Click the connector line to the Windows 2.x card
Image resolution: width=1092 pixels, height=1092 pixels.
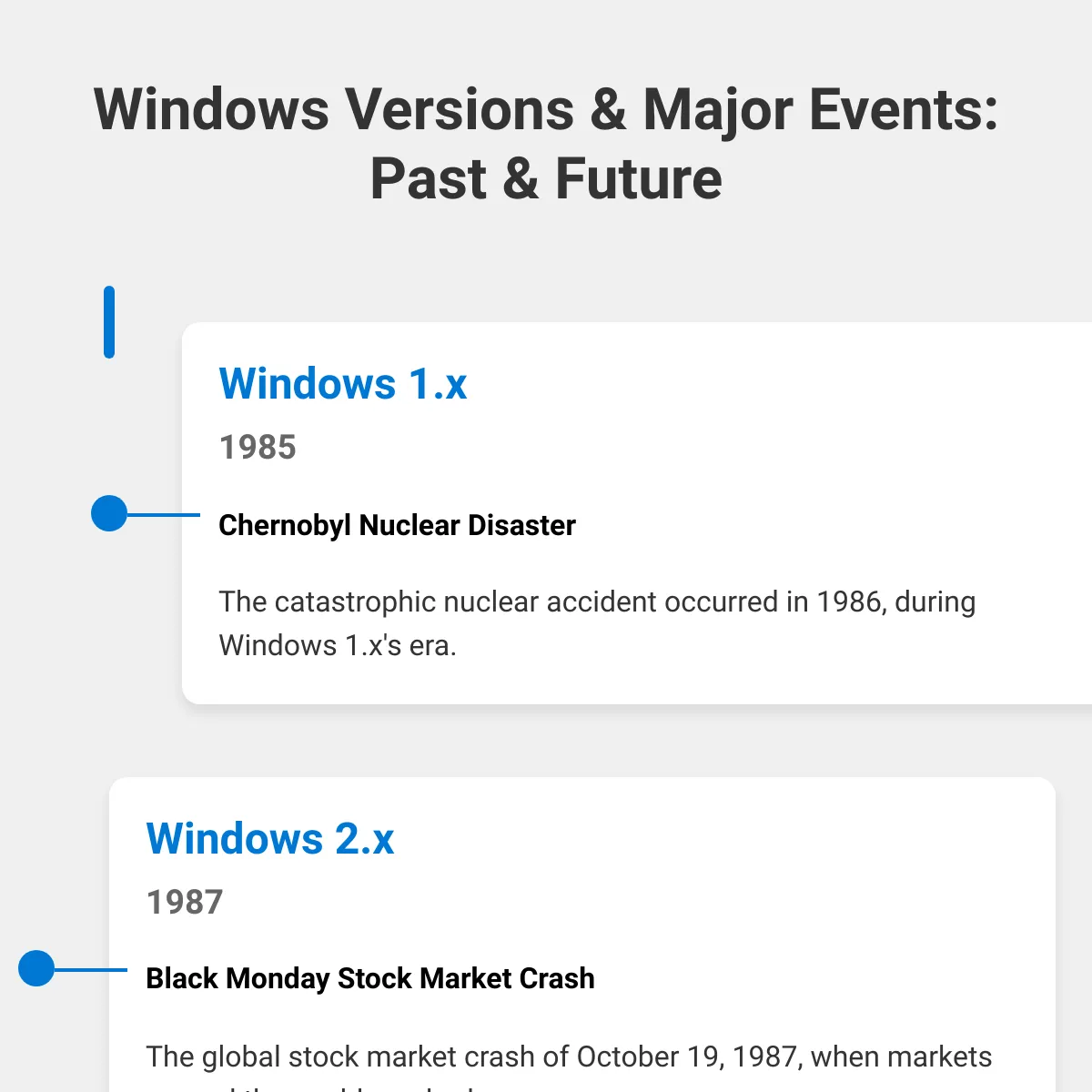coord(91,970)
